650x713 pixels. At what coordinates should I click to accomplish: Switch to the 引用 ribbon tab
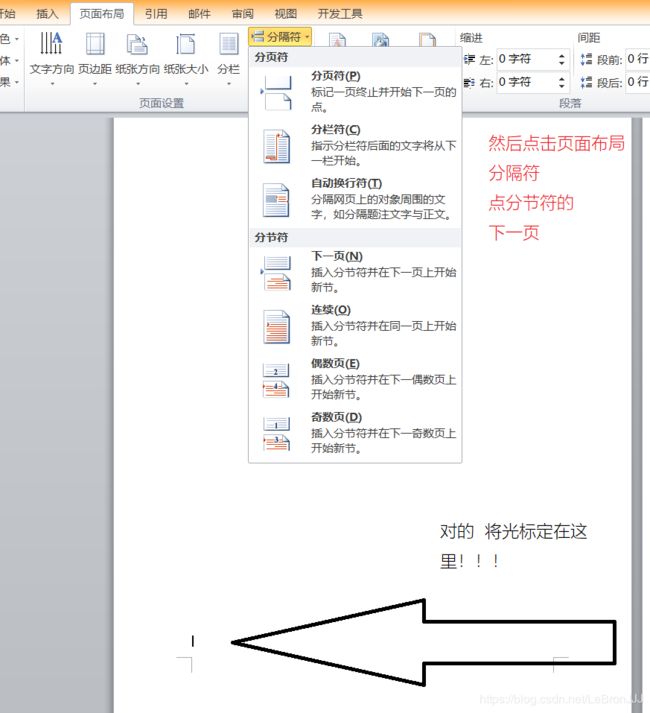click(x=156, y=14)
